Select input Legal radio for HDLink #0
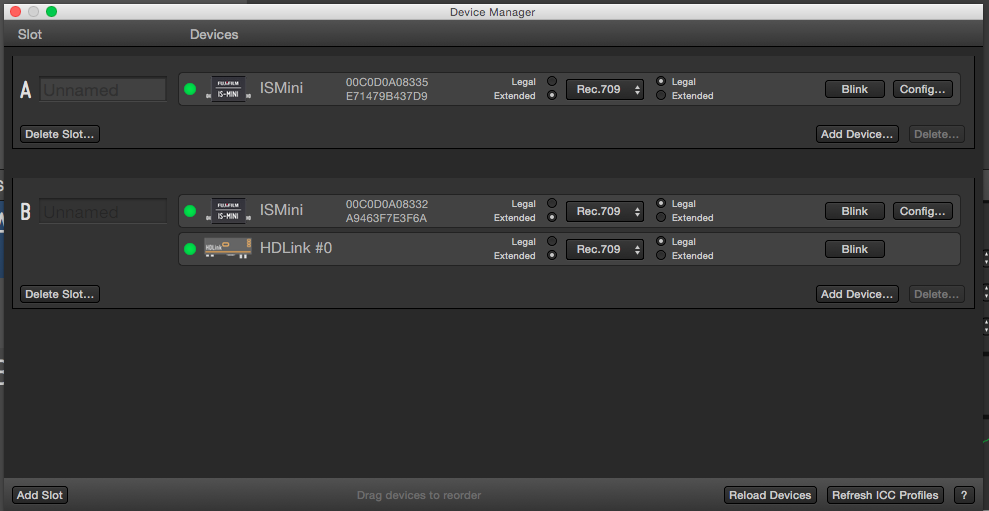Image resolution: width=989 pixels, height=511 pixels. click(x=551, y=242)
